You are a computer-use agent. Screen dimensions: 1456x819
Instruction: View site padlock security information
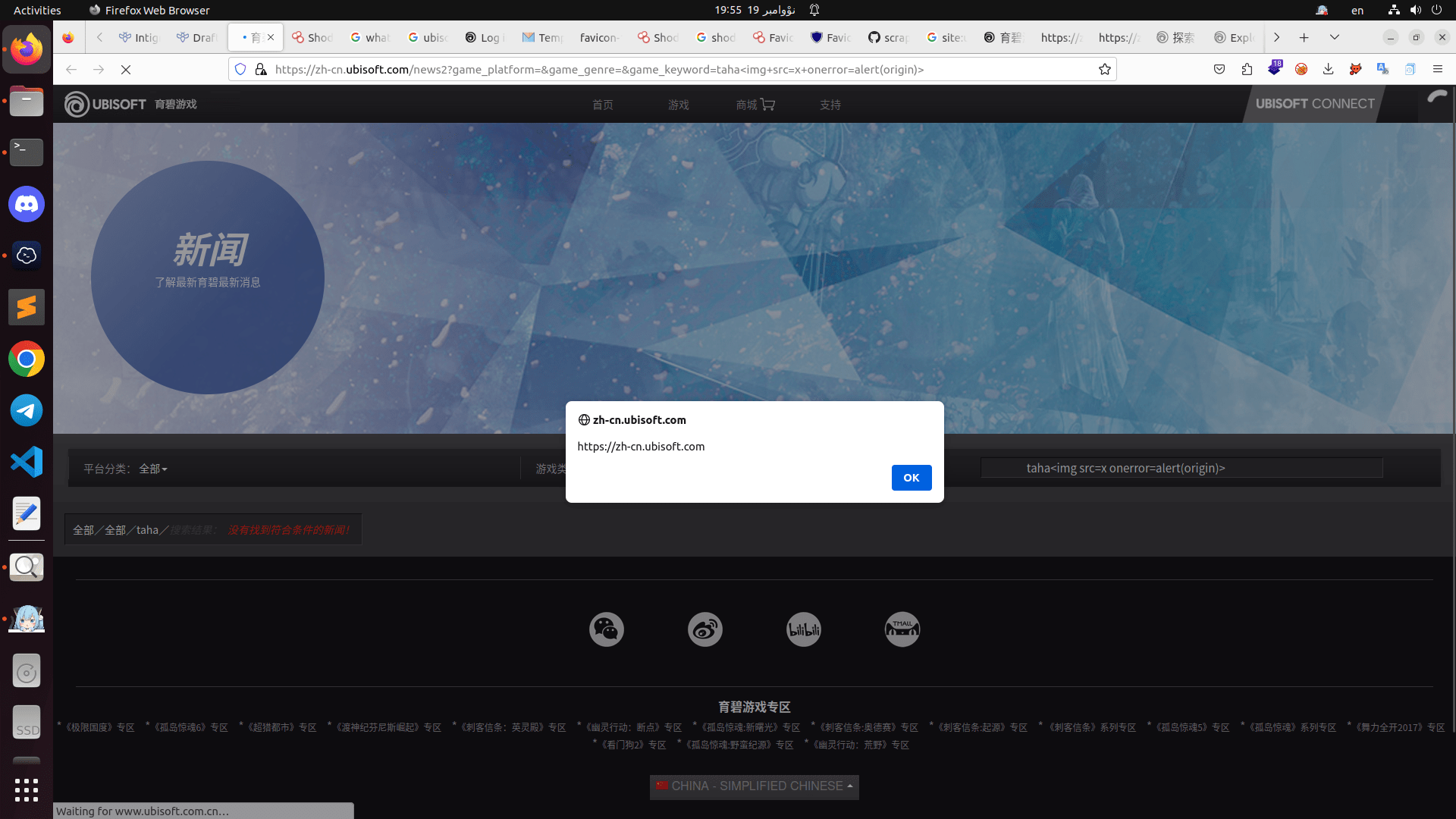coord(261,70)
